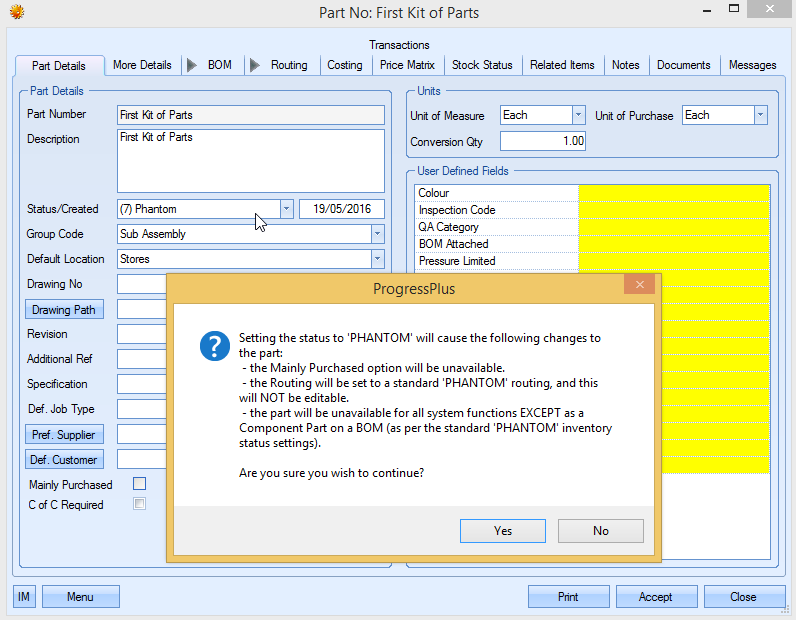
Task: Open the Unit of Measure dropdown
Action: 578,115
